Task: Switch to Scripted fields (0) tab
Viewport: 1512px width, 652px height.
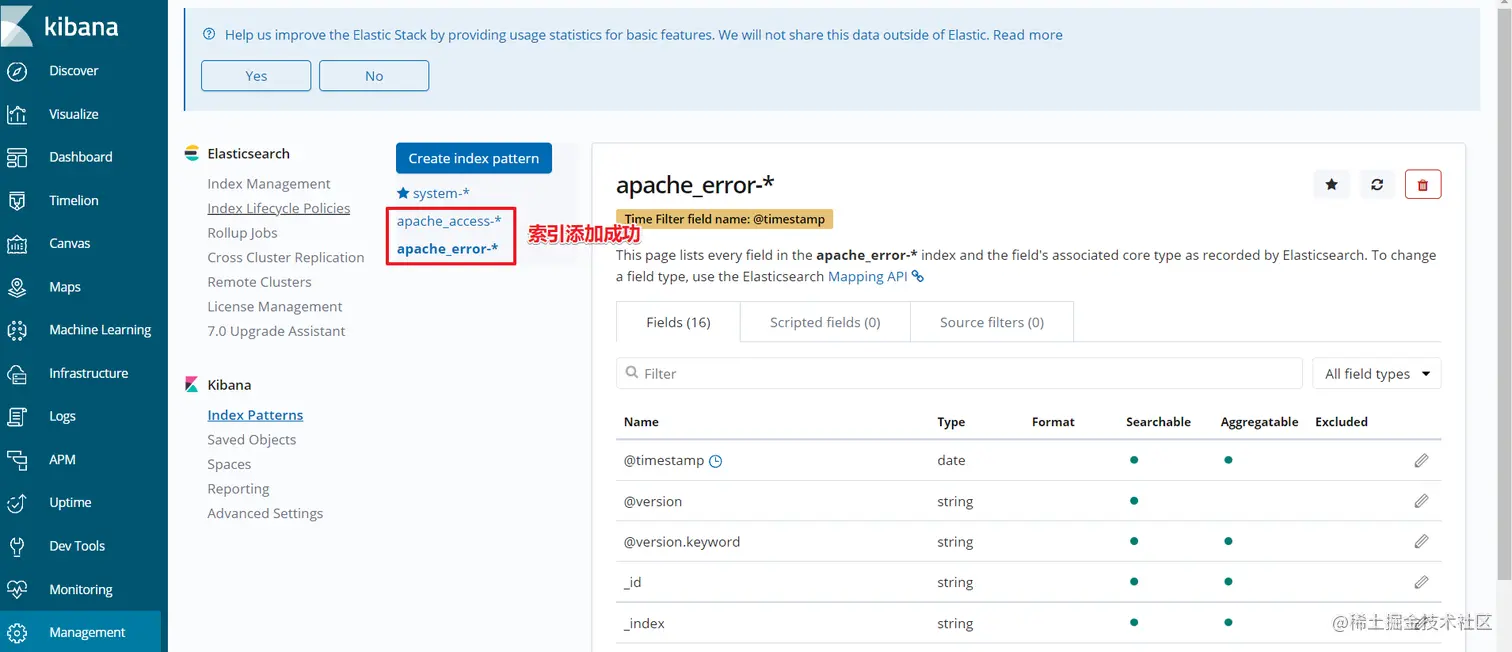Action: (x=825, y=322)
